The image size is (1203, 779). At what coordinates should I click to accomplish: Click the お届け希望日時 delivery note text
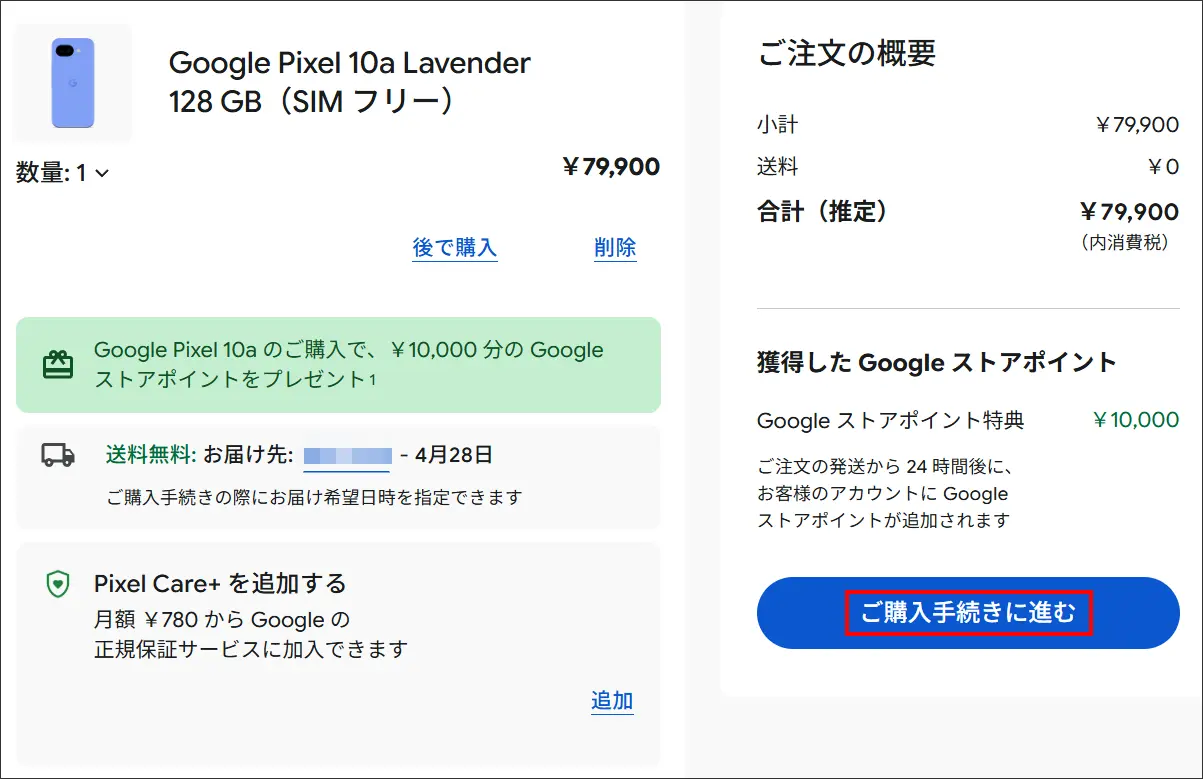click(314, 496)
